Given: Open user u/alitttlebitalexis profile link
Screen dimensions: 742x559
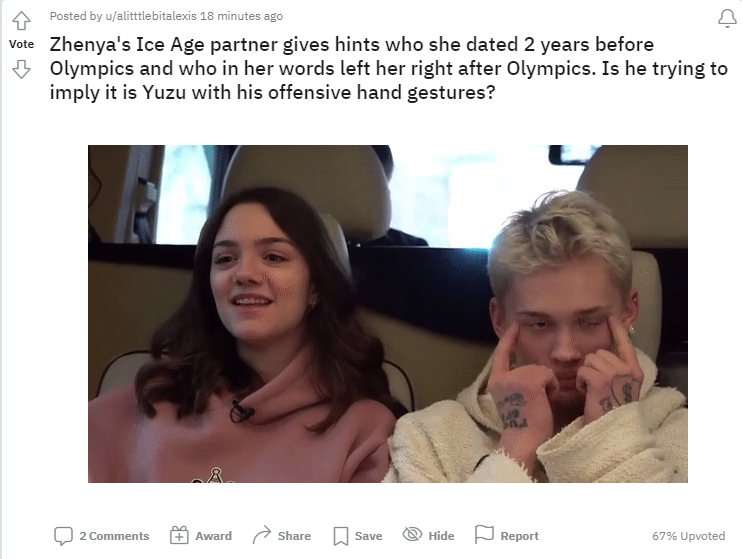Looking at the screenshot, I should click(150, 16).
